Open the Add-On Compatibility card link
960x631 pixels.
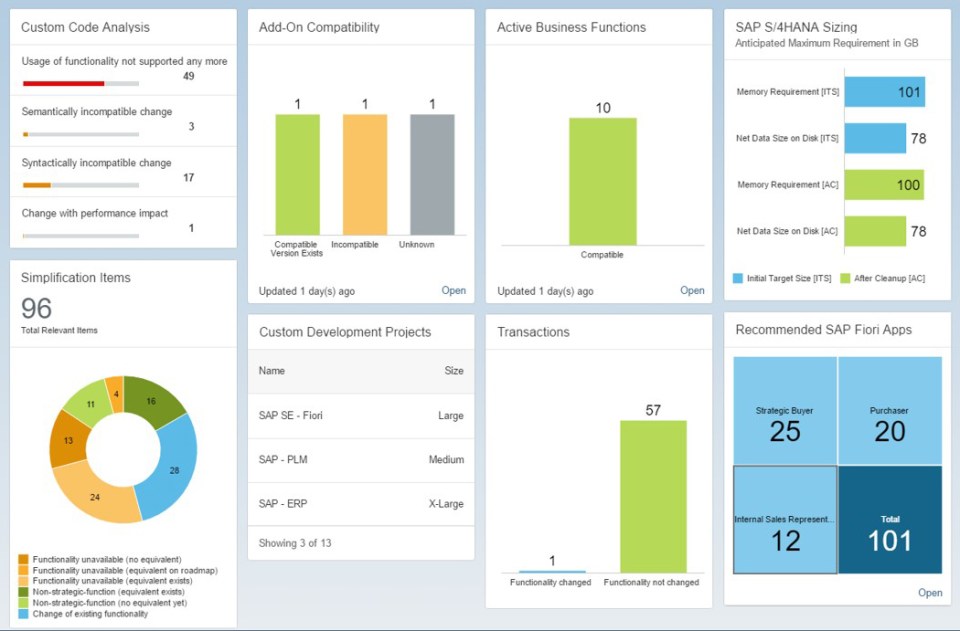pos(453,291)
